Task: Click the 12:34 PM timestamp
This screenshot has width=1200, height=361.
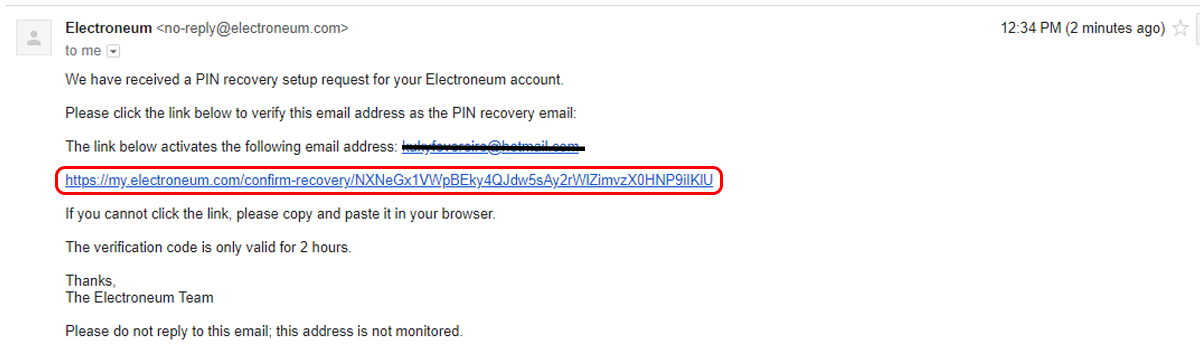Action: 1030,29
